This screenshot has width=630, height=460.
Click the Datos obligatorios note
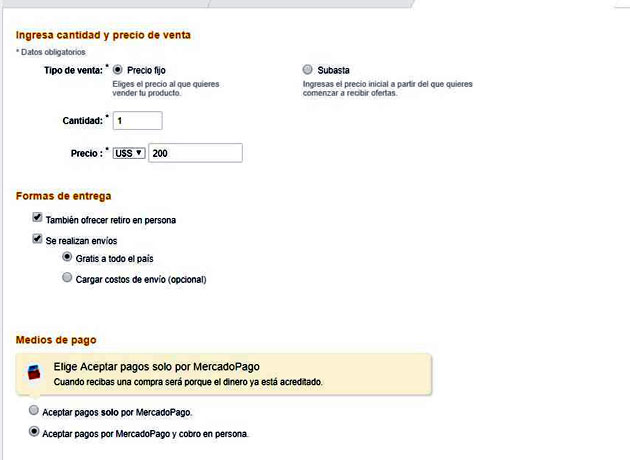51,51
